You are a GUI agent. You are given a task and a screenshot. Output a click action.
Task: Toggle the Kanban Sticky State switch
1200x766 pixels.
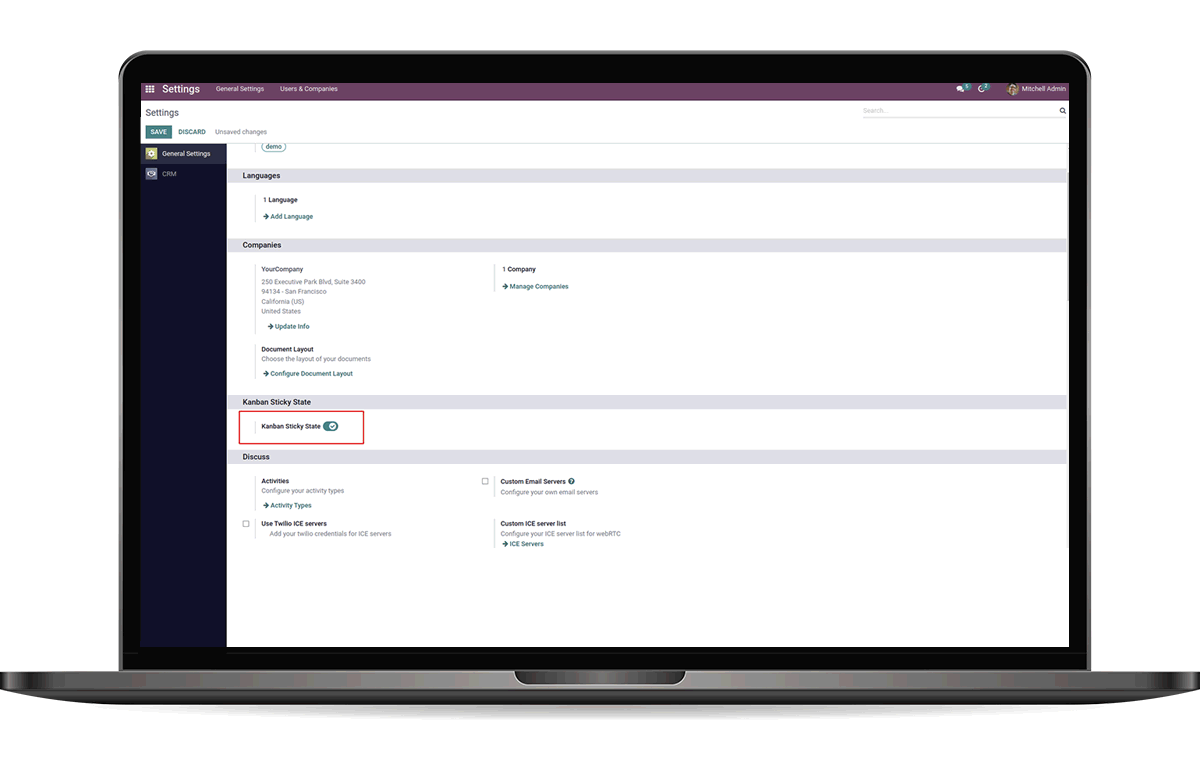(331, 426)
